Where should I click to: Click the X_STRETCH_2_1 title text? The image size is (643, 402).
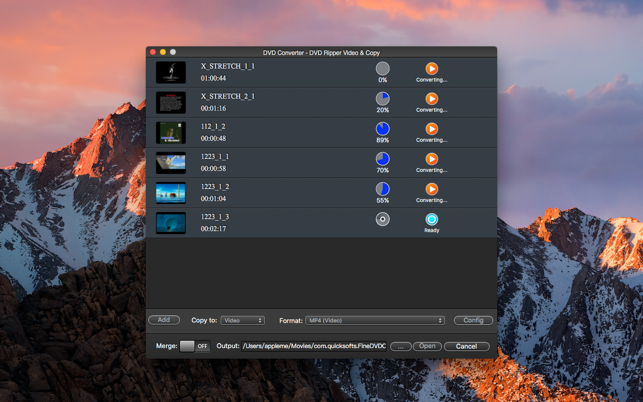pos(228,96)
